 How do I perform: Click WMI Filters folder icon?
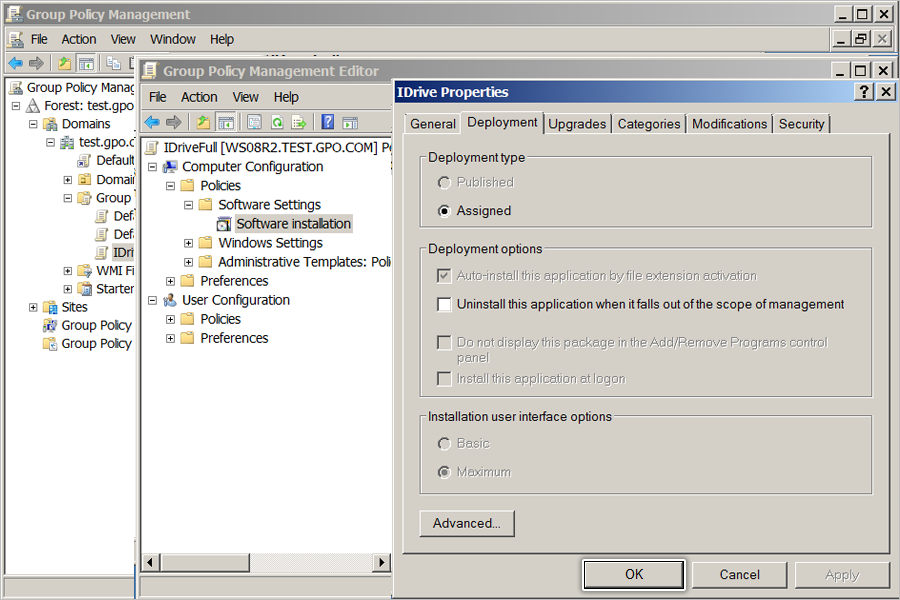[85, 270]
